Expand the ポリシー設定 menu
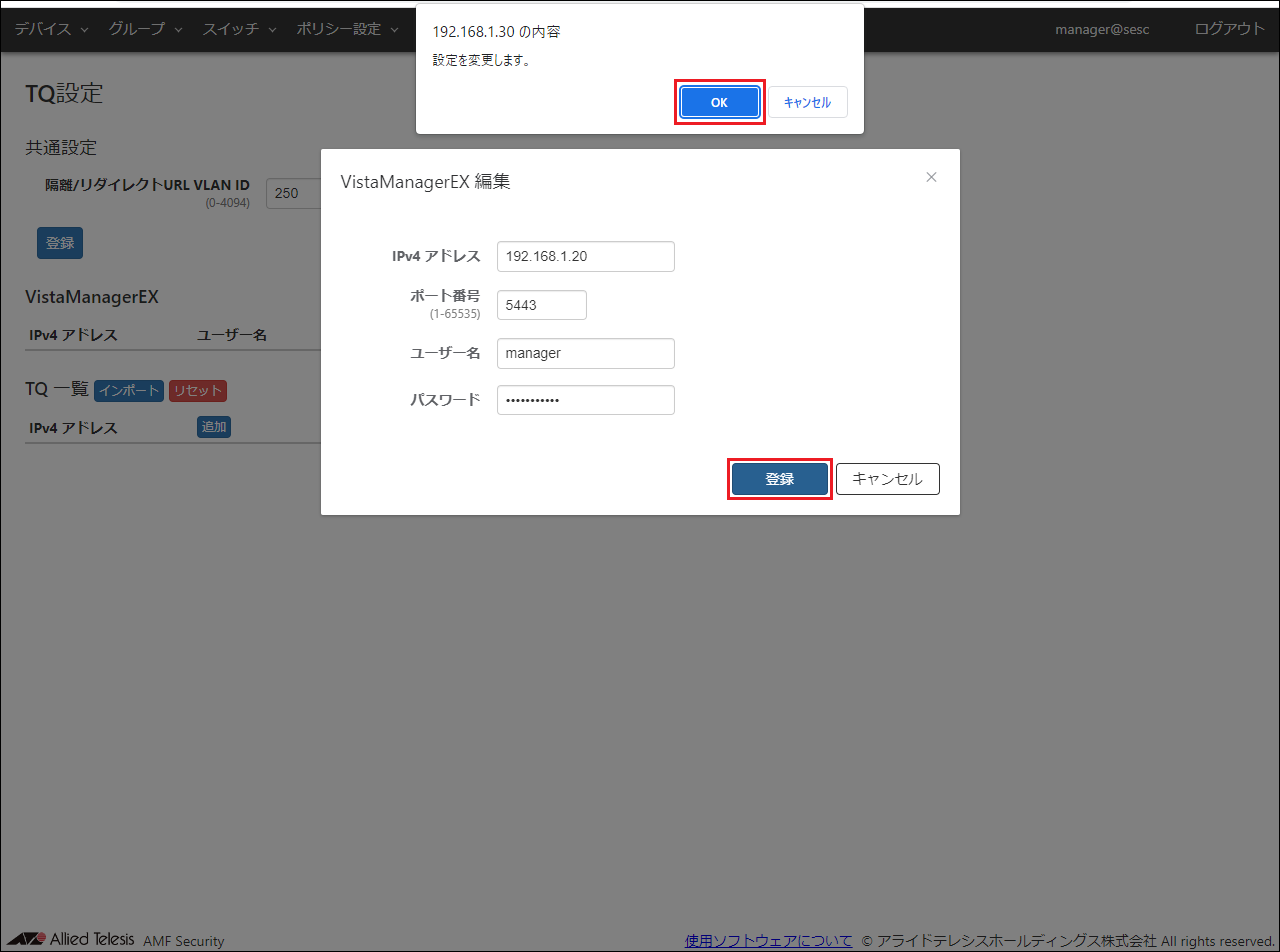Viewport: 1280px width, 952px height. 347,29
